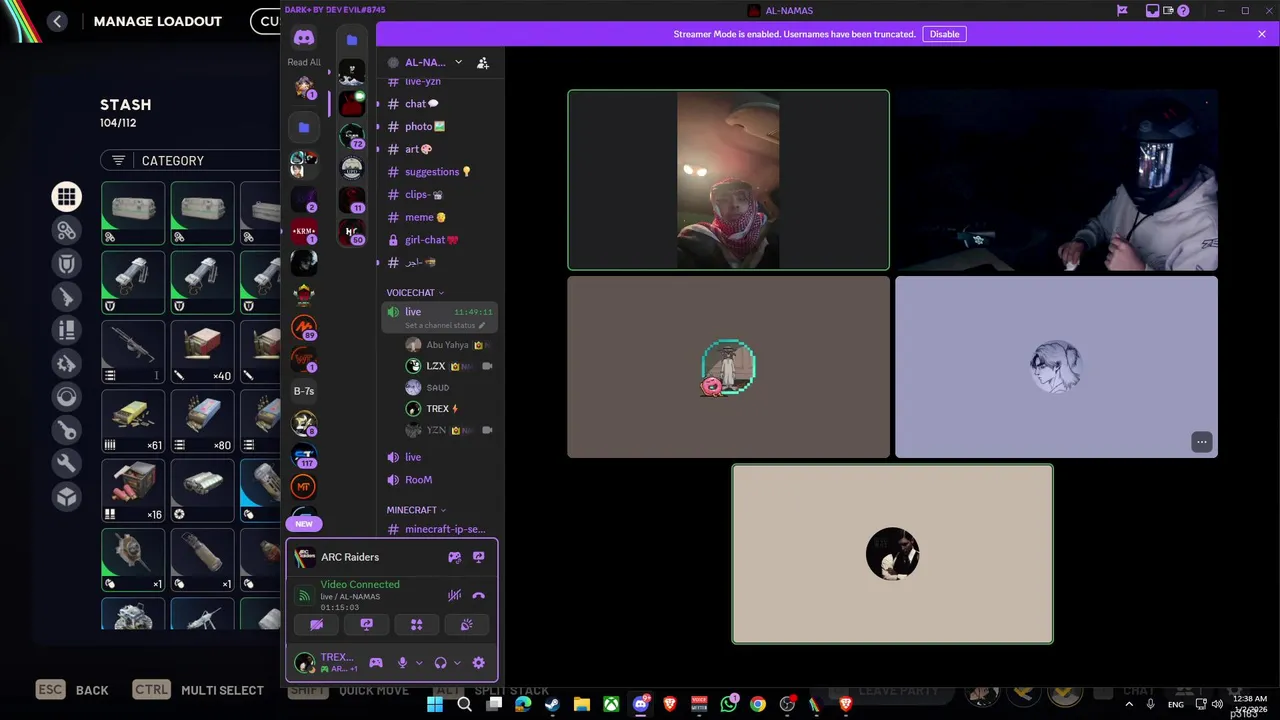This screenshot has height=720, width=1280.
Task: Open the MT server icon
Action: pos(304,487)
